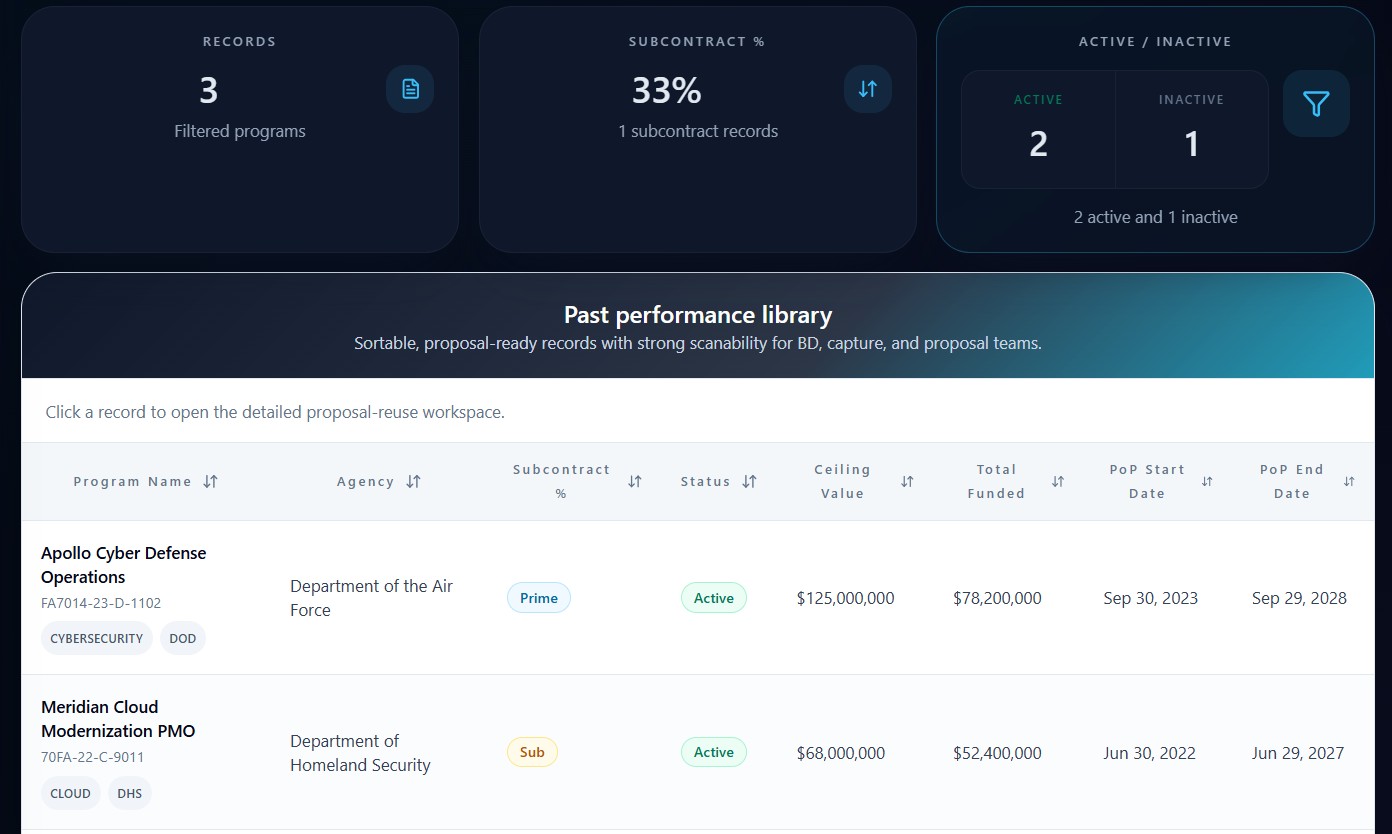Click the funnel filter icon

click(x=1316, y=103)
